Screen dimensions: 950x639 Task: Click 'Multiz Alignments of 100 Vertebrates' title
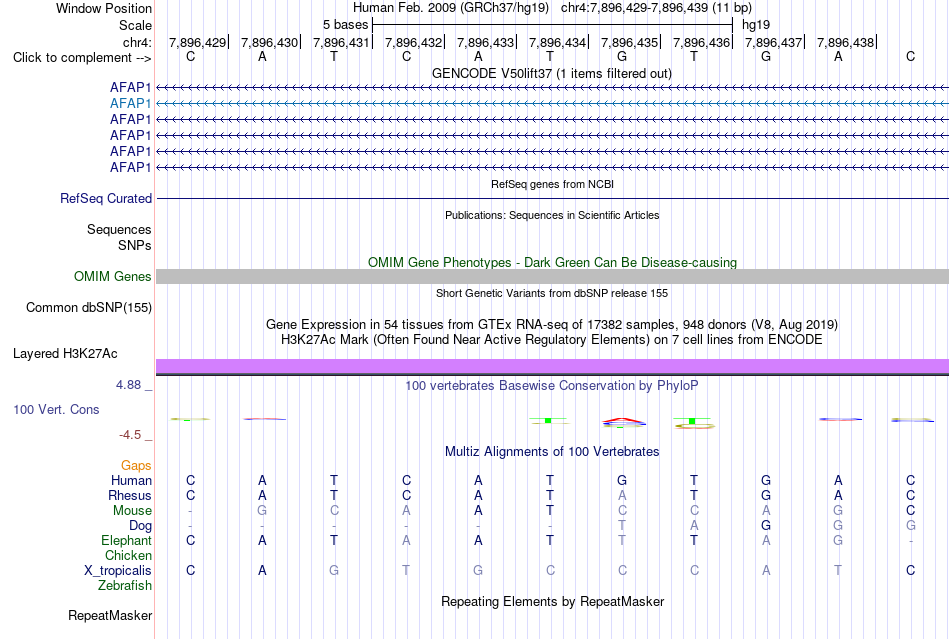(552, 451)
